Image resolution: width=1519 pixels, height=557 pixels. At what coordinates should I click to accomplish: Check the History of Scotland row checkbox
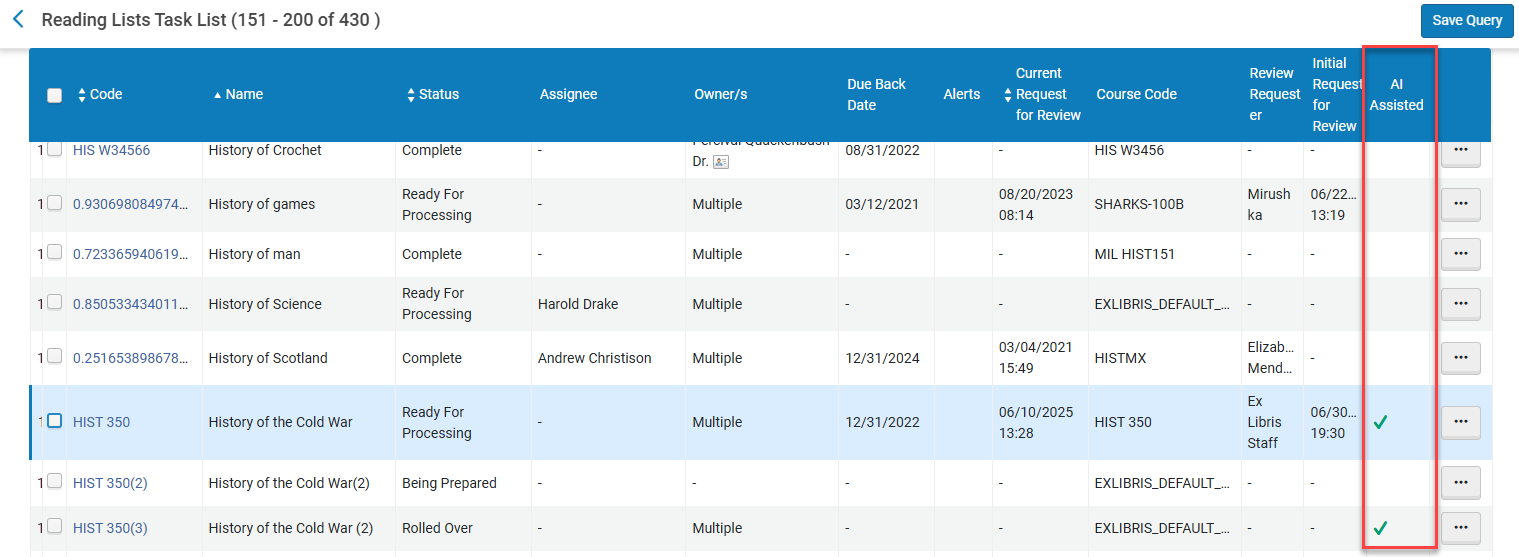[55, 355]
